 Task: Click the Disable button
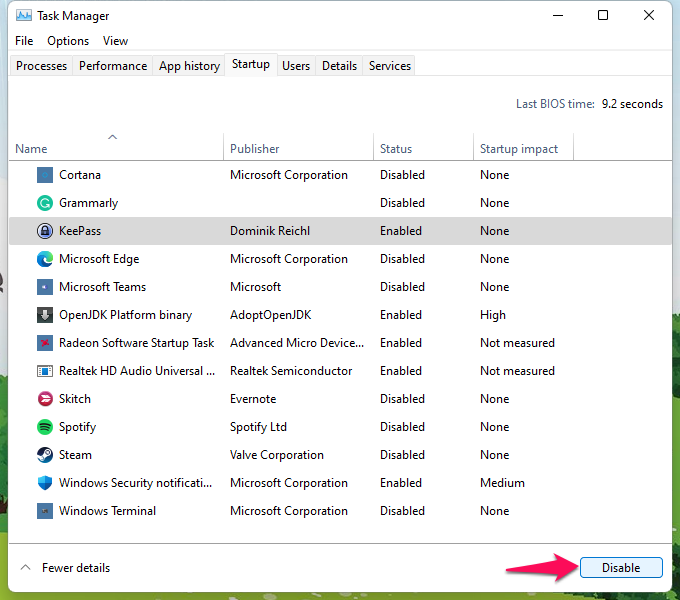[x=621, y=567]
